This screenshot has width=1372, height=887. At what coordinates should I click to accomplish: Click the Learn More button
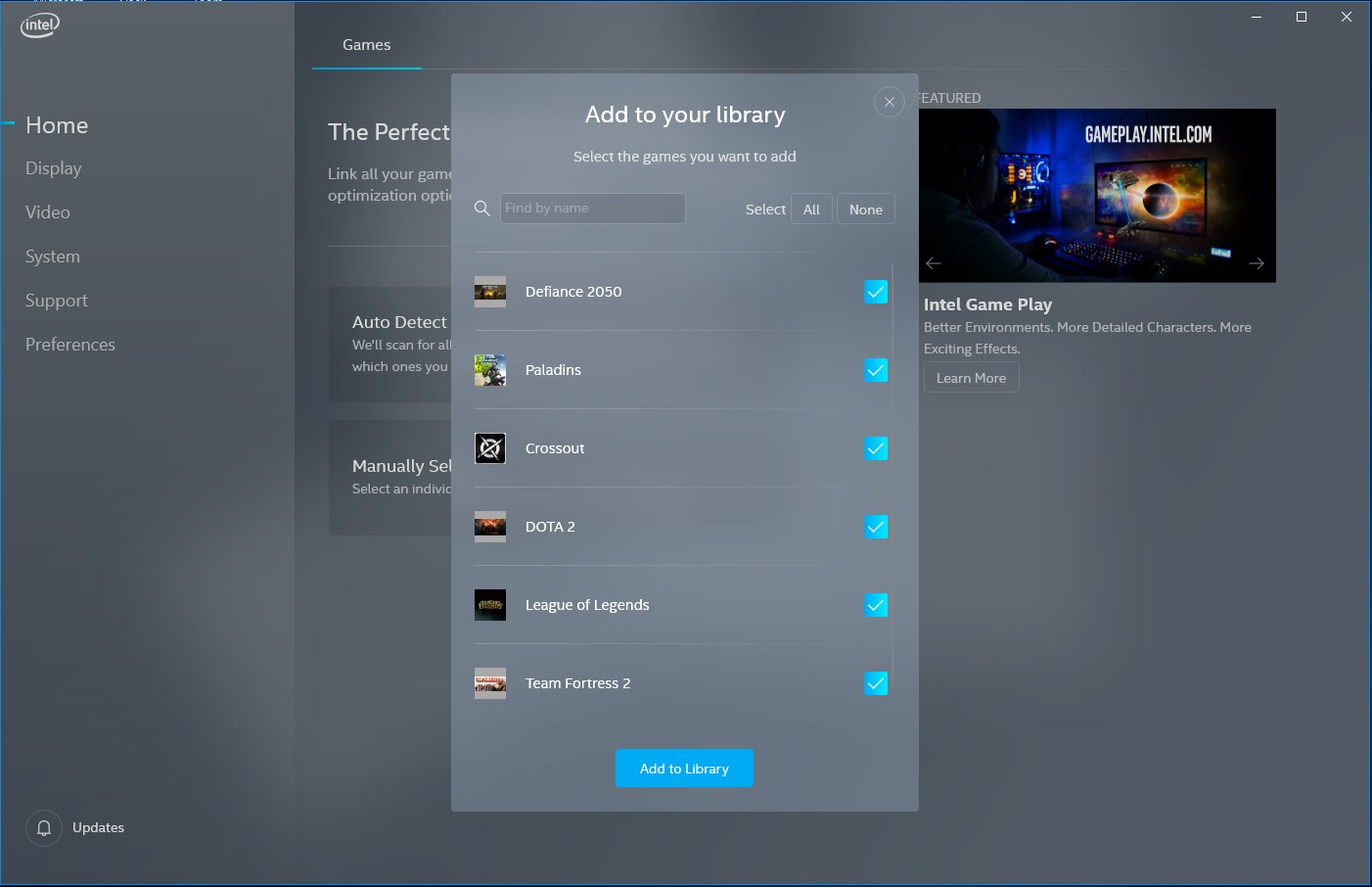pos(972,378)
